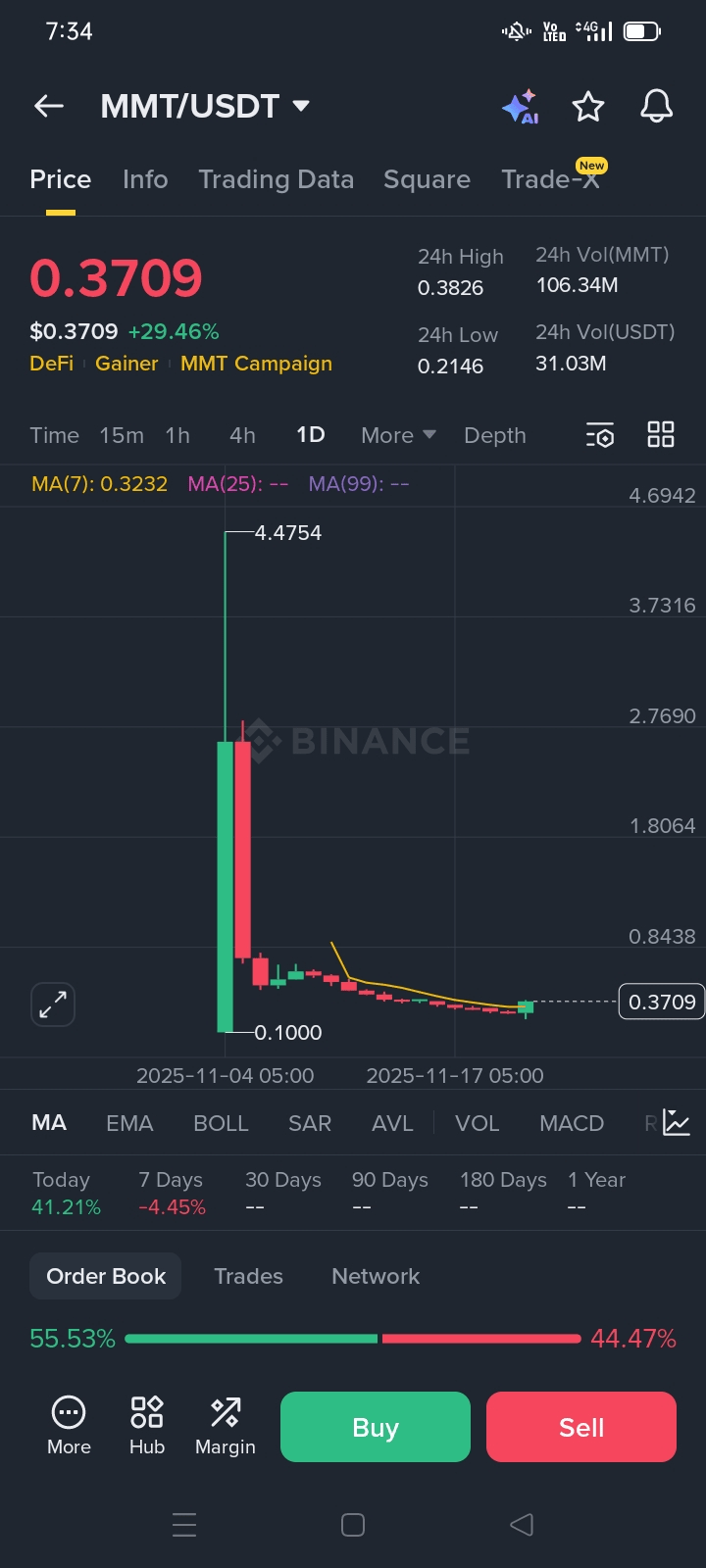706x1568 pixels.
Task: Enable the BOLL indicator
Action: pos(221,1123)
